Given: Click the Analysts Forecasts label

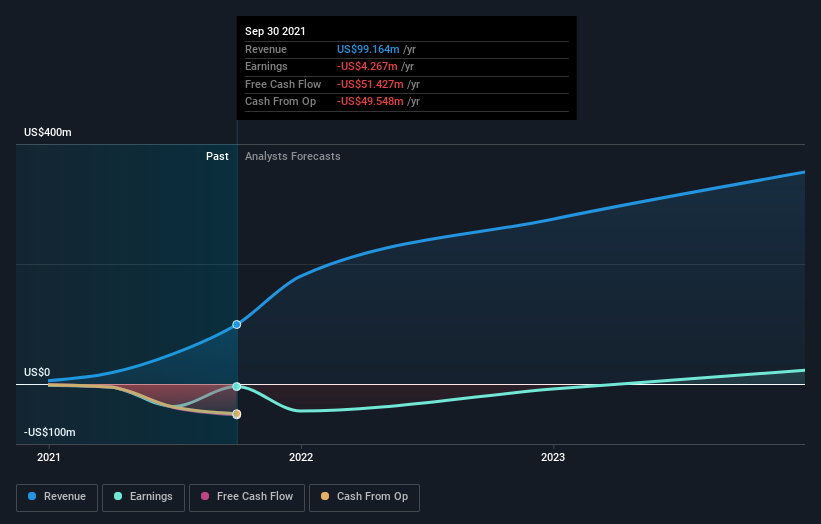Looking at the screenshot, I should [x=293, y=157].
